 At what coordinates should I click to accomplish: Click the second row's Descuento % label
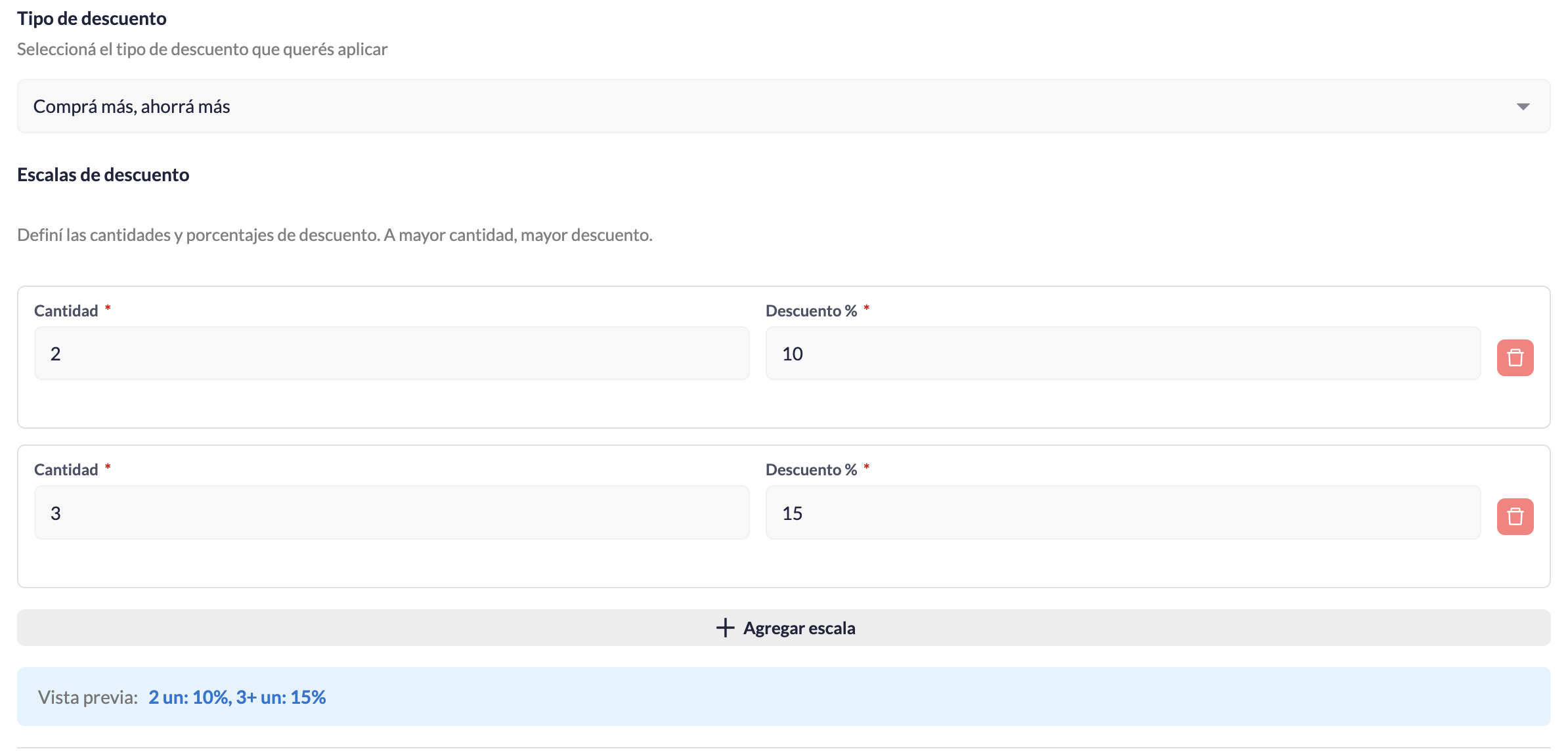coord(811,469)
